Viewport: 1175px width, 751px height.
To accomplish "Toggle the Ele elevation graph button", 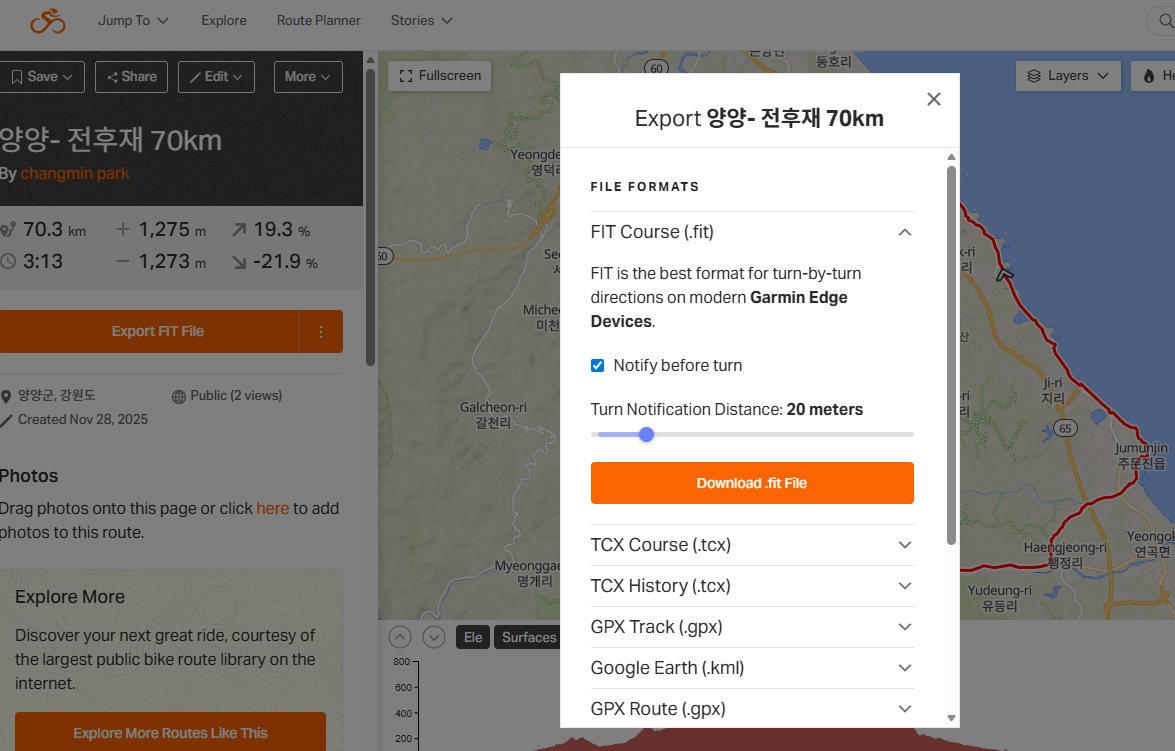I will click(x=473, y=637).
